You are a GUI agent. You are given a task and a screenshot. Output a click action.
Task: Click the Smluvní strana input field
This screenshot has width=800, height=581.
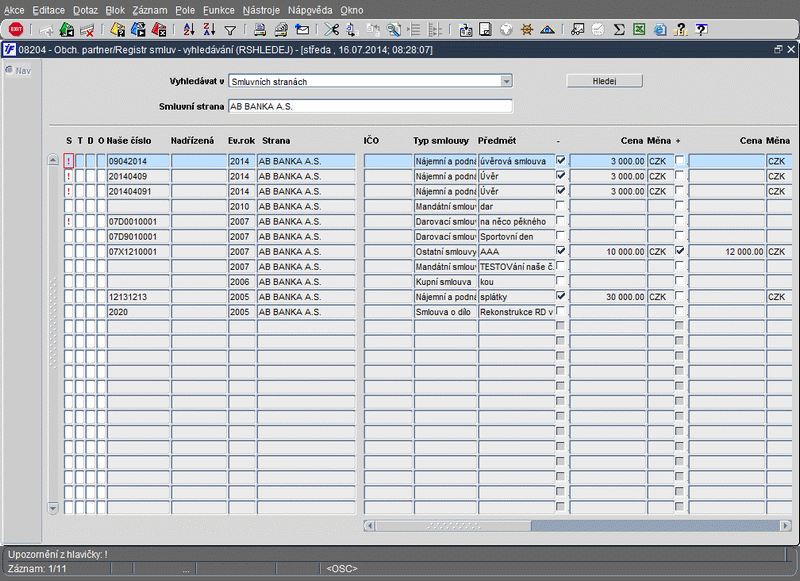(x=370, y=106)
